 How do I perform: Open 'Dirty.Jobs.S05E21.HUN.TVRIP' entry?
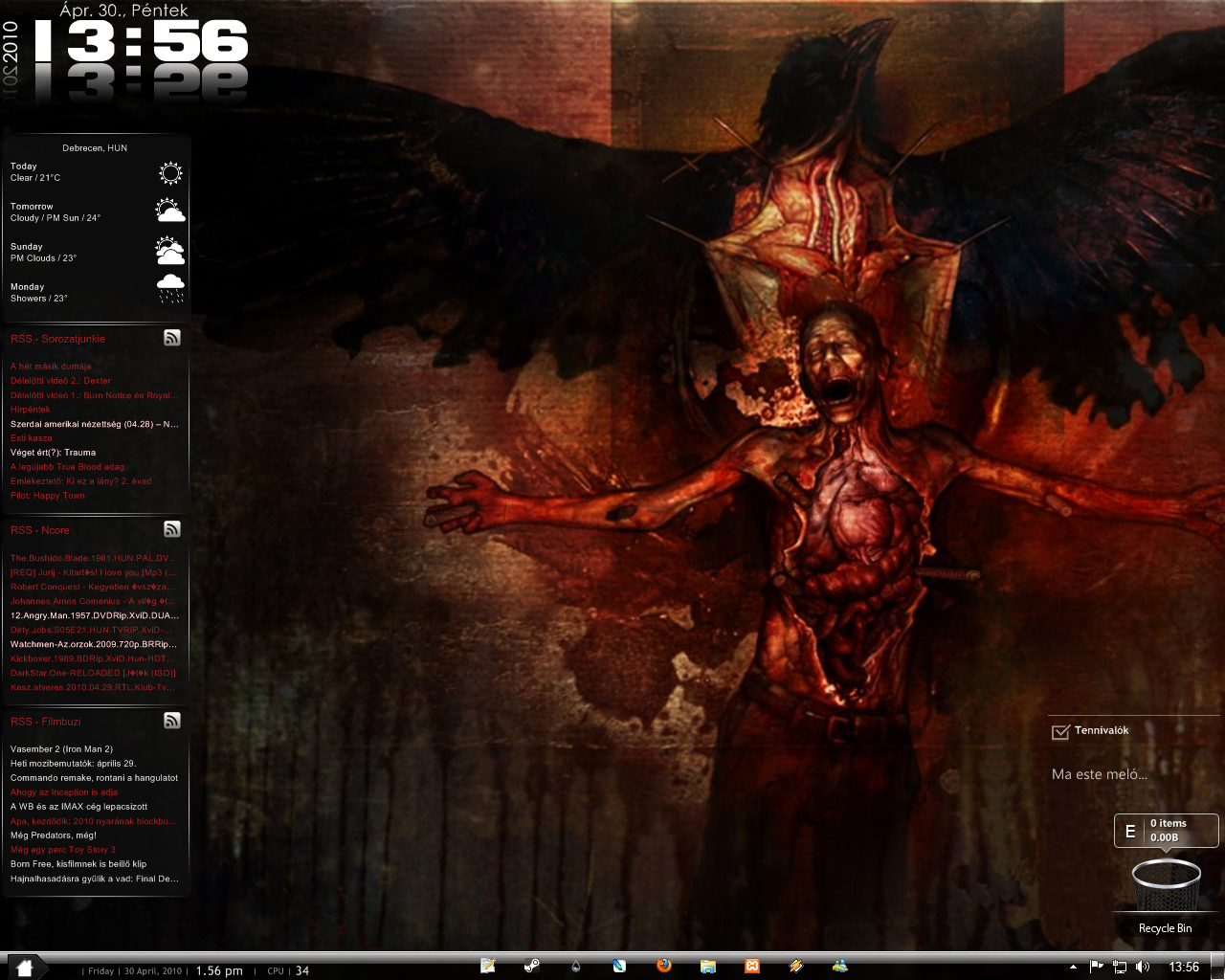(x=93, y=630)
